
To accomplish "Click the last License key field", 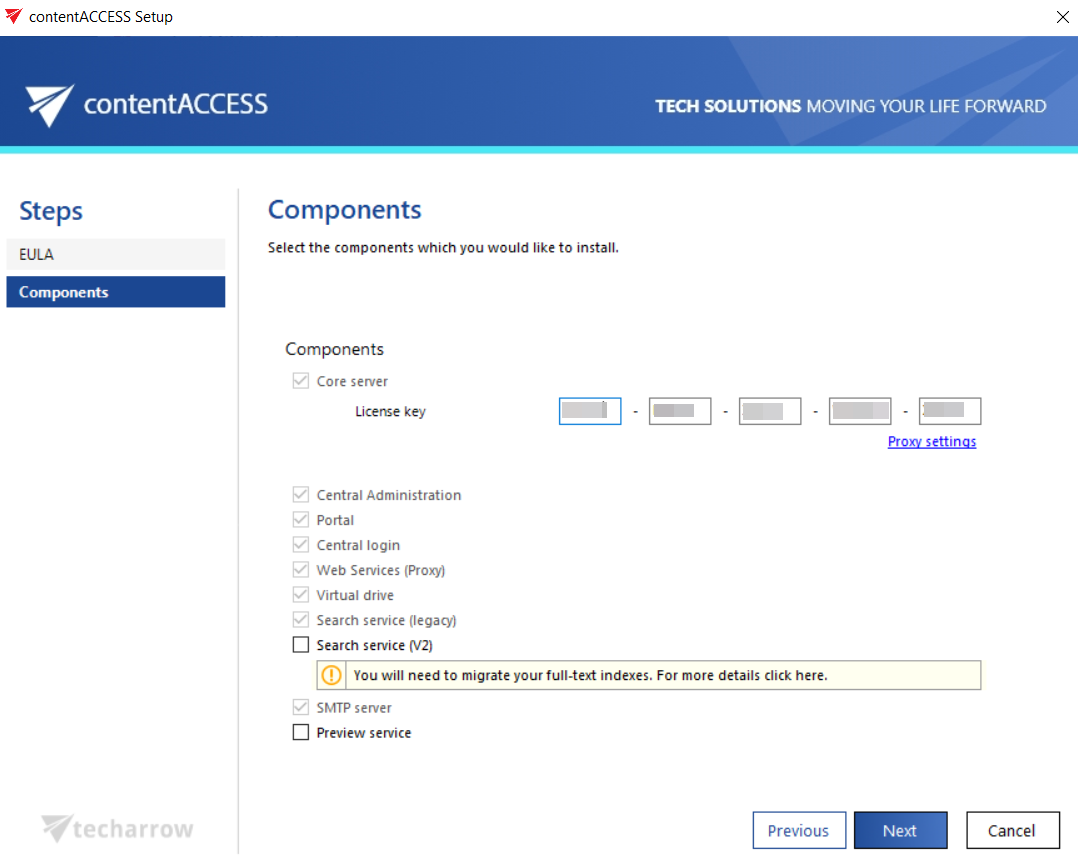I will click(x=949, y=411).
